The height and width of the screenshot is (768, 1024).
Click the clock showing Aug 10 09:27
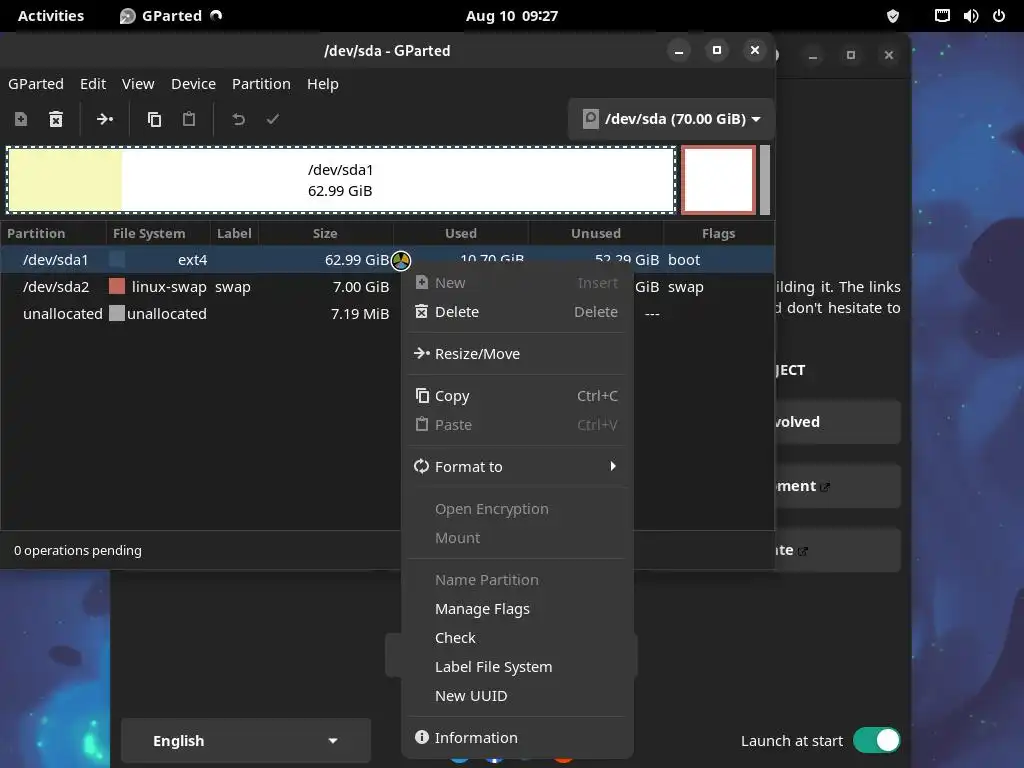point(512,16)
